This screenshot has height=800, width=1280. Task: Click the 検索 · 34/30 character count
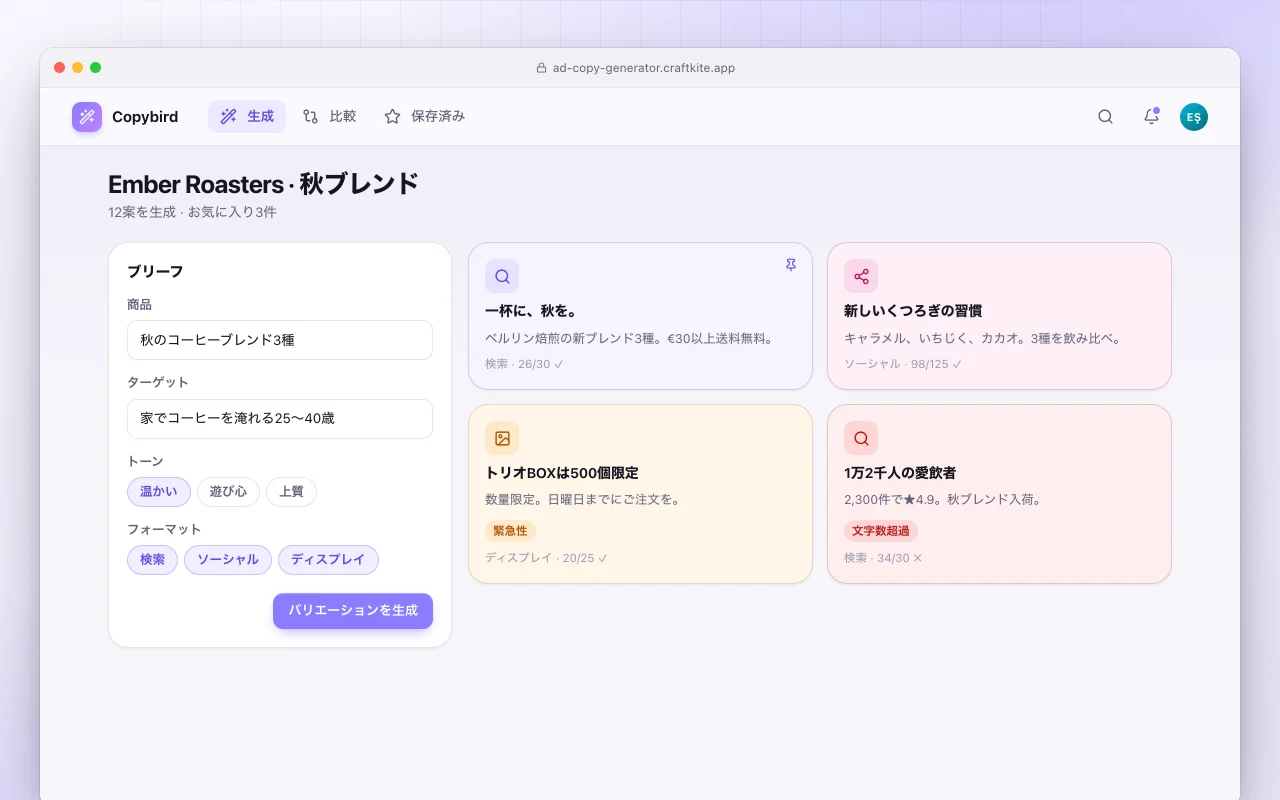coord(883,558)
